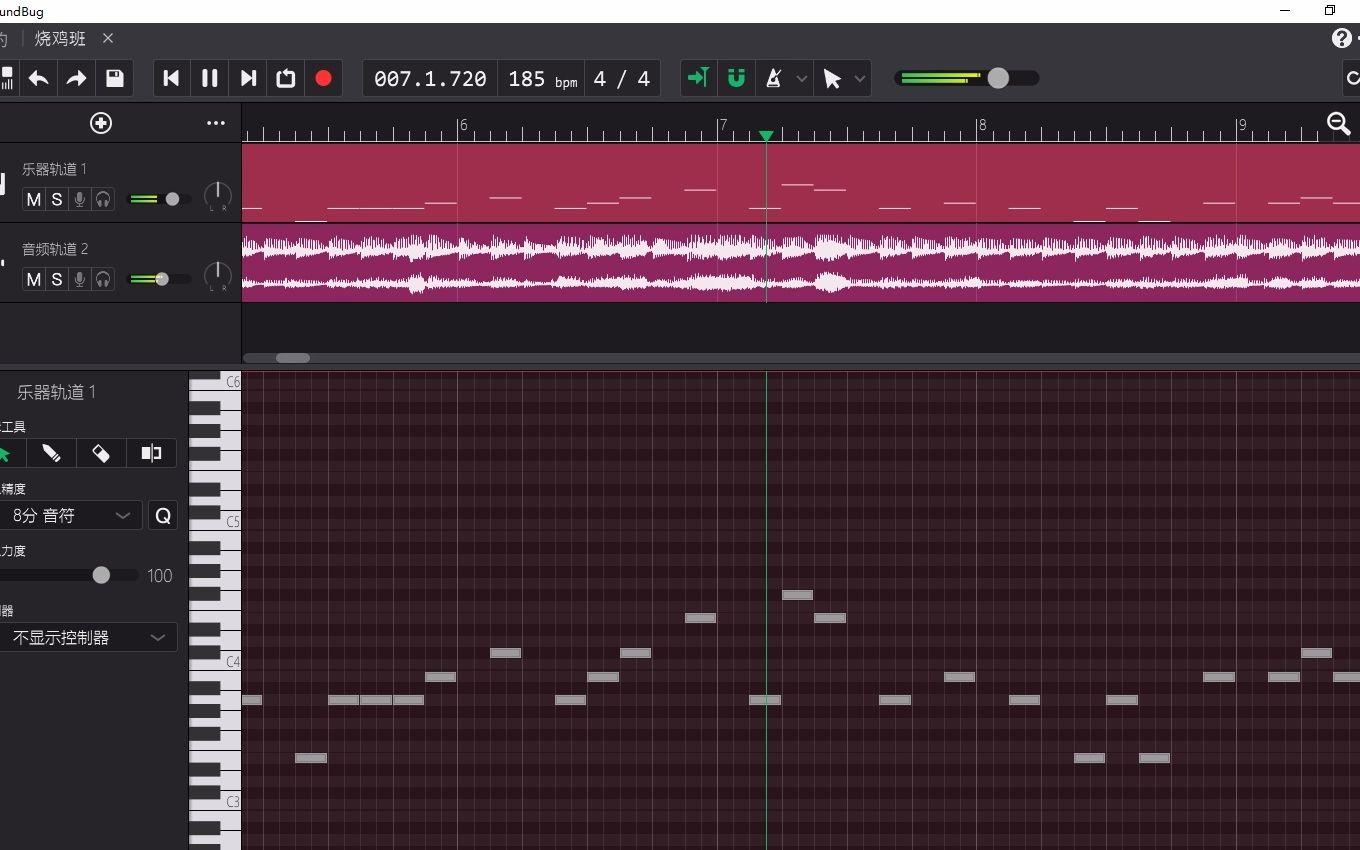
Task: Arm recording on 乐器轨道 1 with the microphone
Action: click(x=80, y=199)
